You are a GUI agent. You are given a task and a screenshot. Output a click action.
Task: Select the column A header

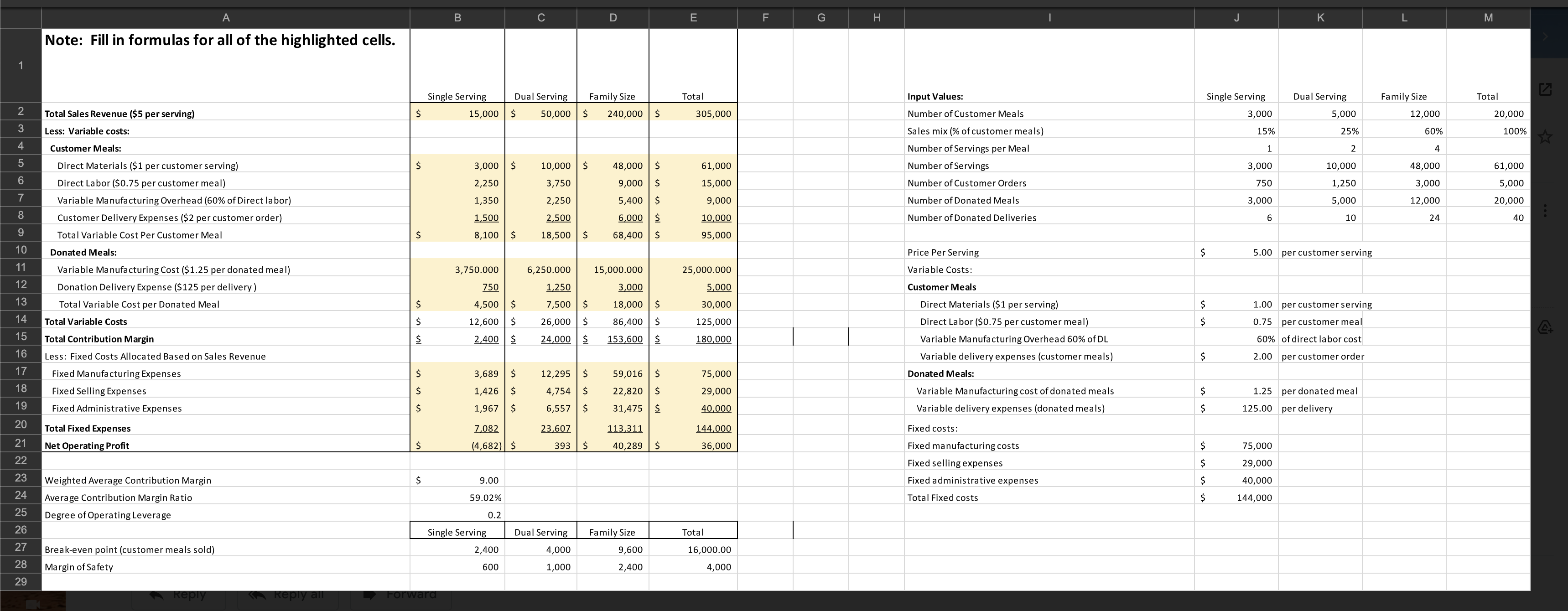(225, 18)
